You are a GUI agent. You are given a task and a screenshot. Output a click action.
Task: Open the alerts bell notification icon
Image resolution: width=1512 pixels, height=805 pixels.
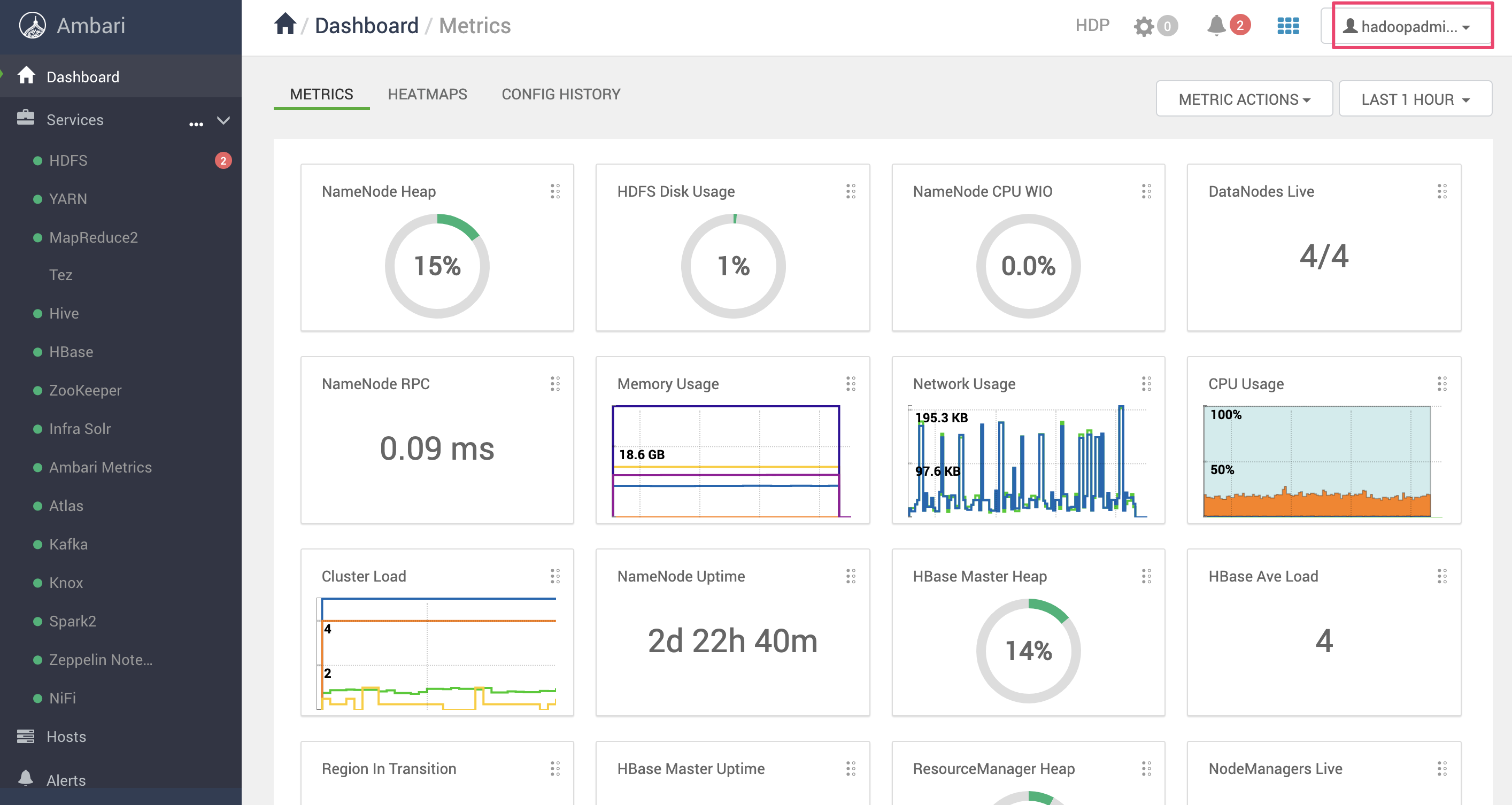pos(1216,25)
